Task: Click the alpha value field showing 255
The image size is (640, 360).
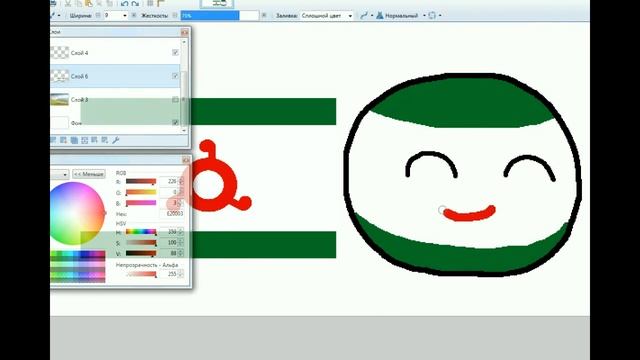Action: coord(169,274)
